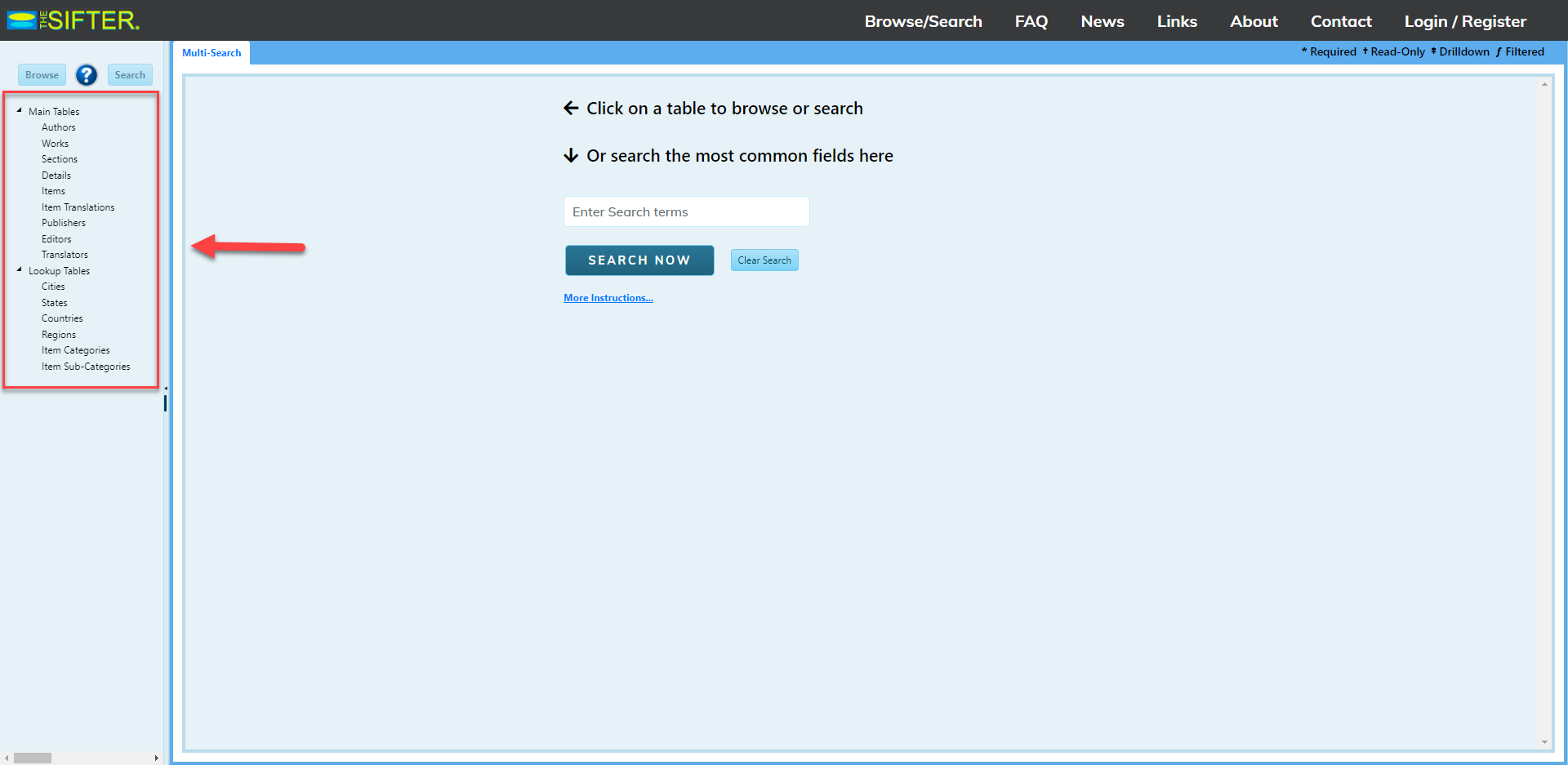Open the FAQ menu item
This screenshot has height=765, width=1568.
coord(1031,21)
